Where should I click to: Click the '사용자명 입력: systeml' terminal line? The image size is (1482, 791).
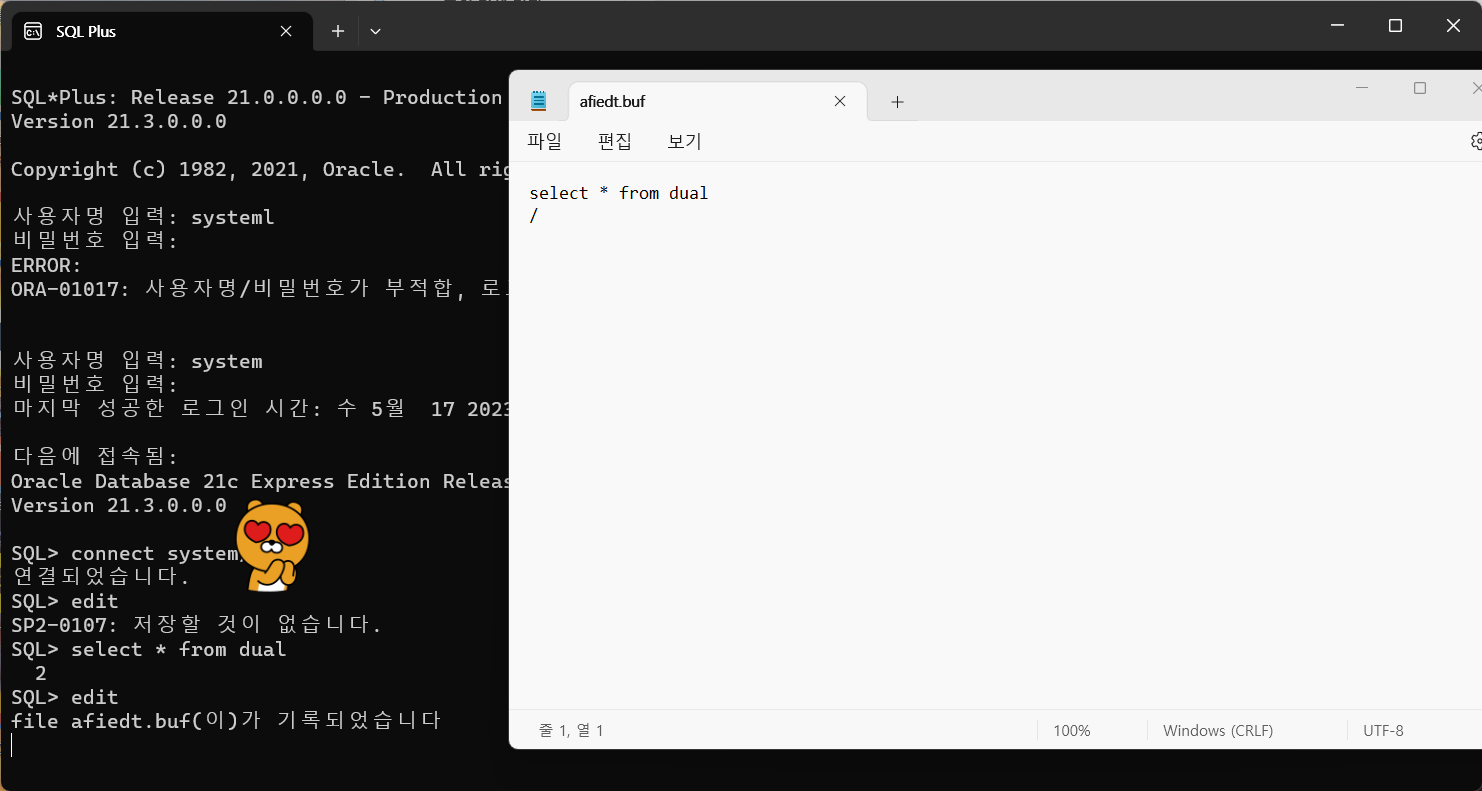pyautogui.click(x=142, y=217)
